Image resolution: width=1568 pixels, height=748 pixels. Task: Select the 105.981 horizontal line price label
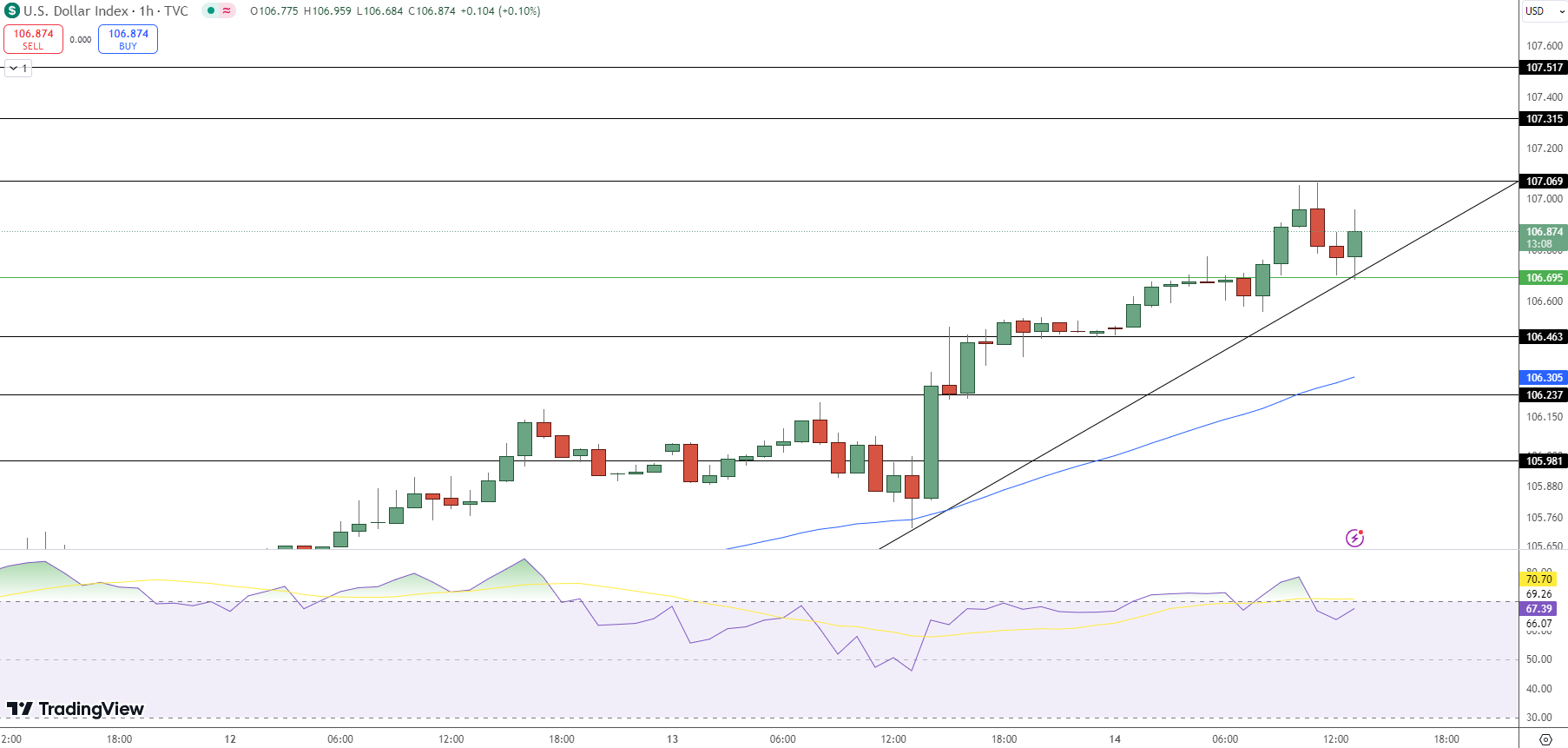click(x=1545, y=461)
